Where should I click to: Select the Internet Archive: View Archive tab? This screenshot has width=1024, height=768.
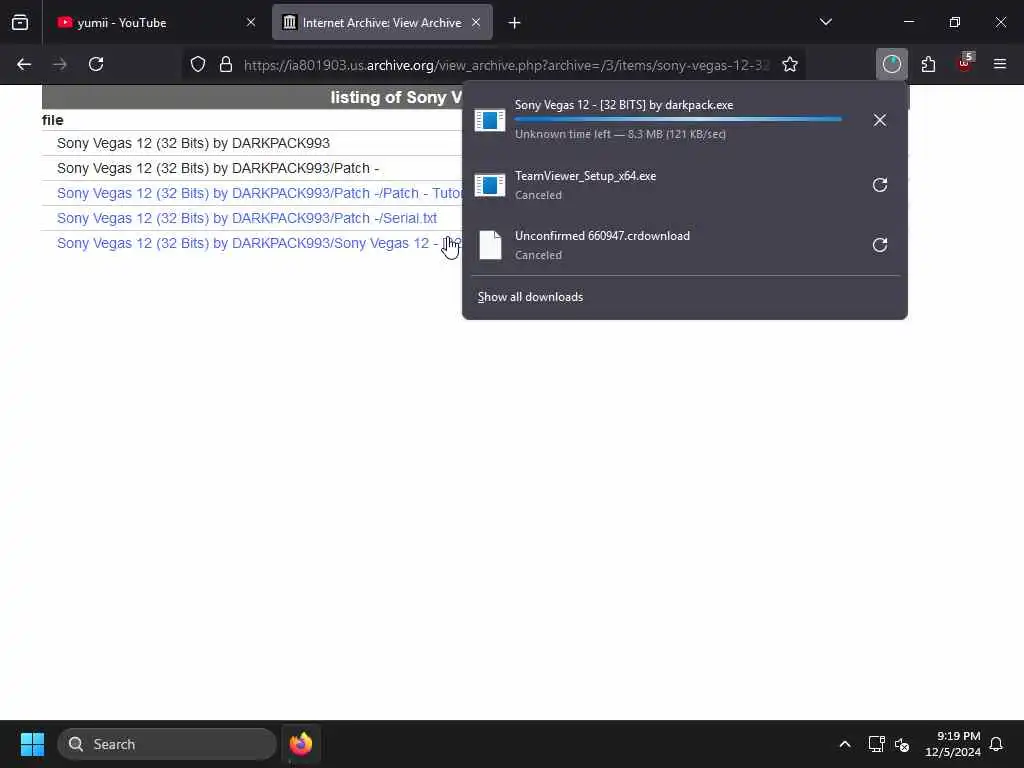382,23
